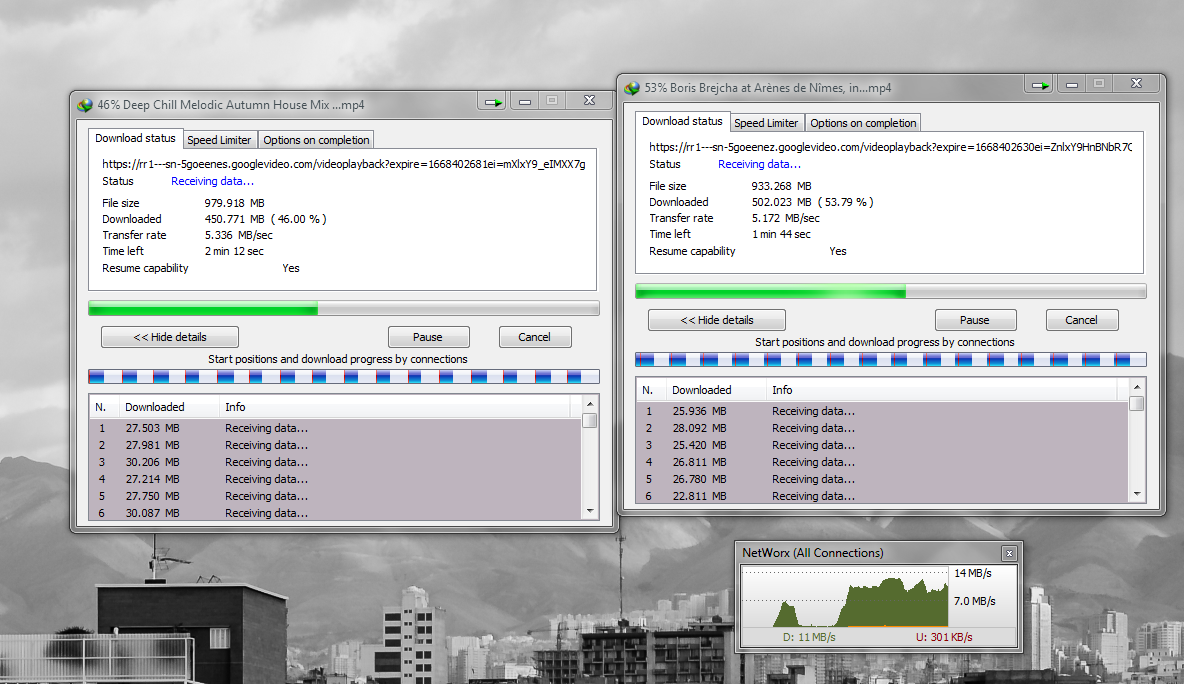
Task: Click the transfer rate 5.336 MB/sec
Action: click(x=238, y=235)
